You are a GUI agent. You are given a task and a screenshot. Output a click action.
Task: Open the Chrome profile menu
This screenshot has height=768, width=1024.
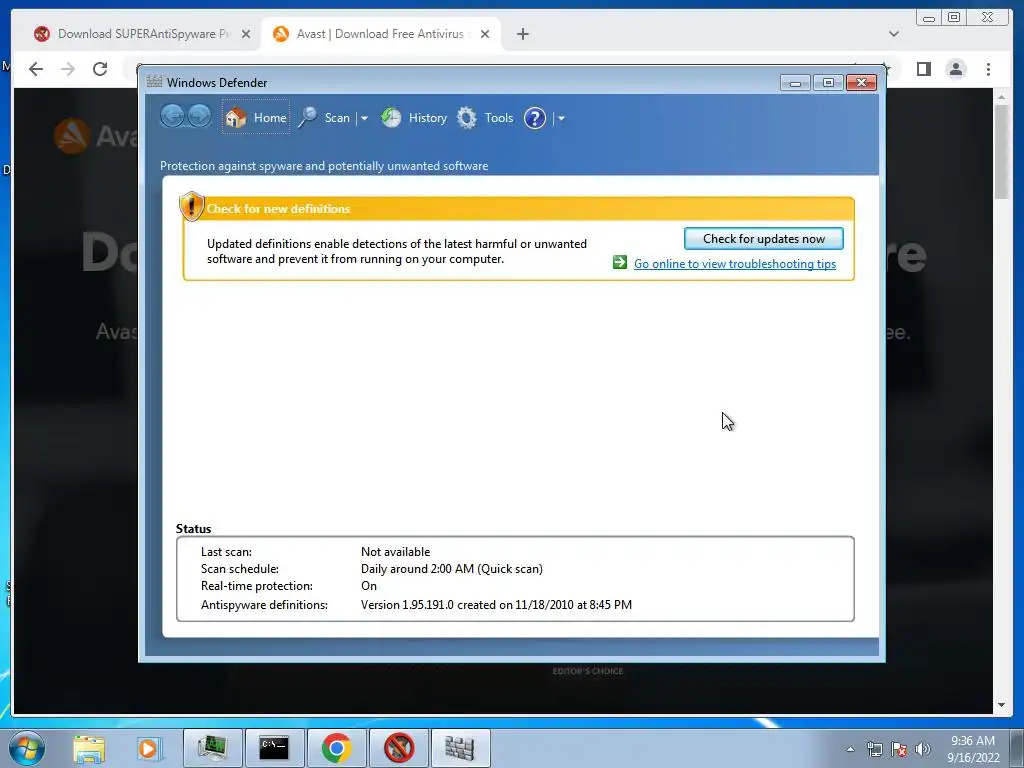click(x=955, y=69)
